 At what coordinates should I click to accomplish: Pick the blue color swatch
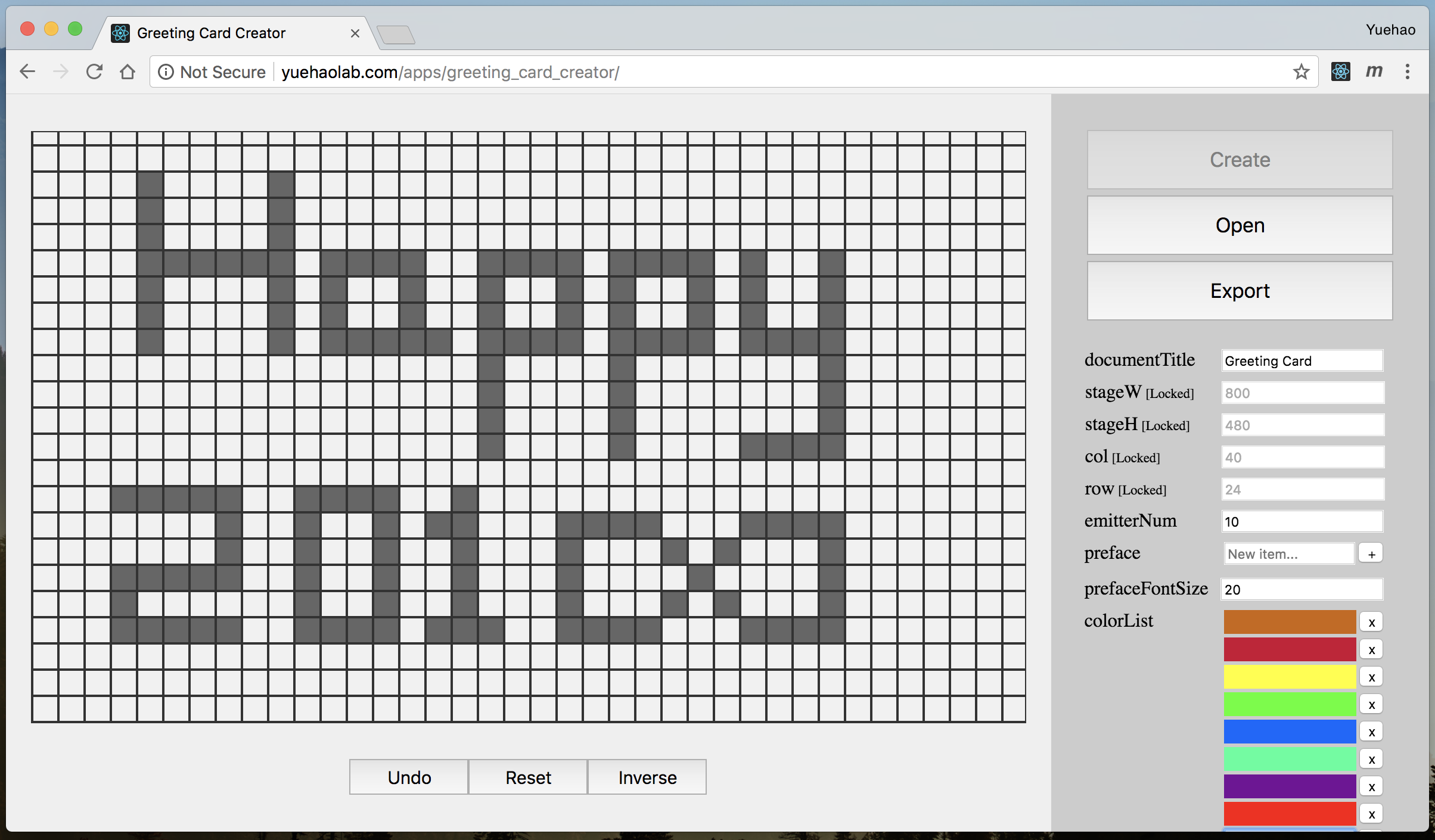point(1290,732)
